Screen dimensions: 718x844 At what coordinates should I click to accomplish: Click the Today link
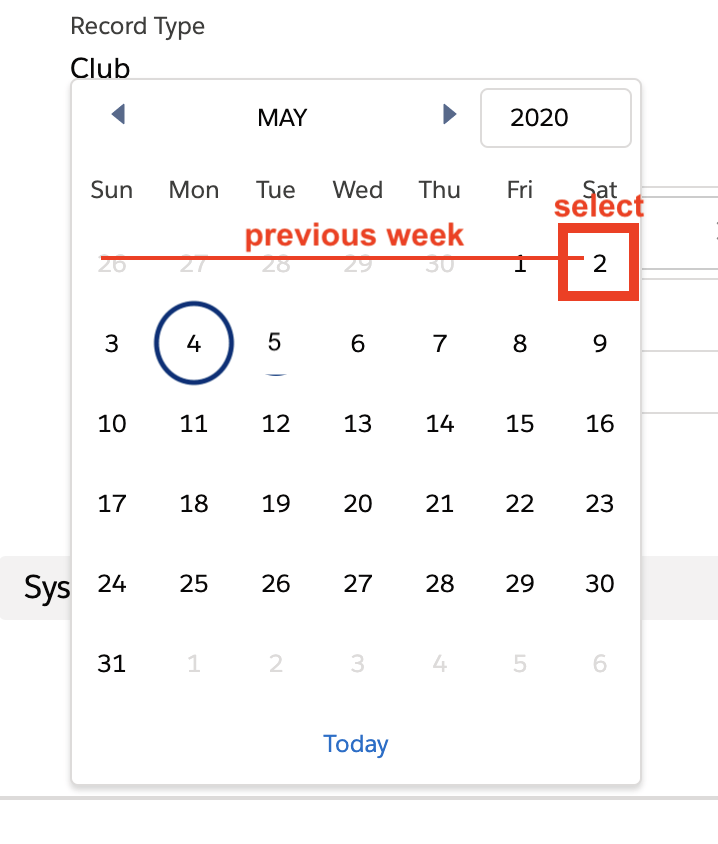[356, 744]
